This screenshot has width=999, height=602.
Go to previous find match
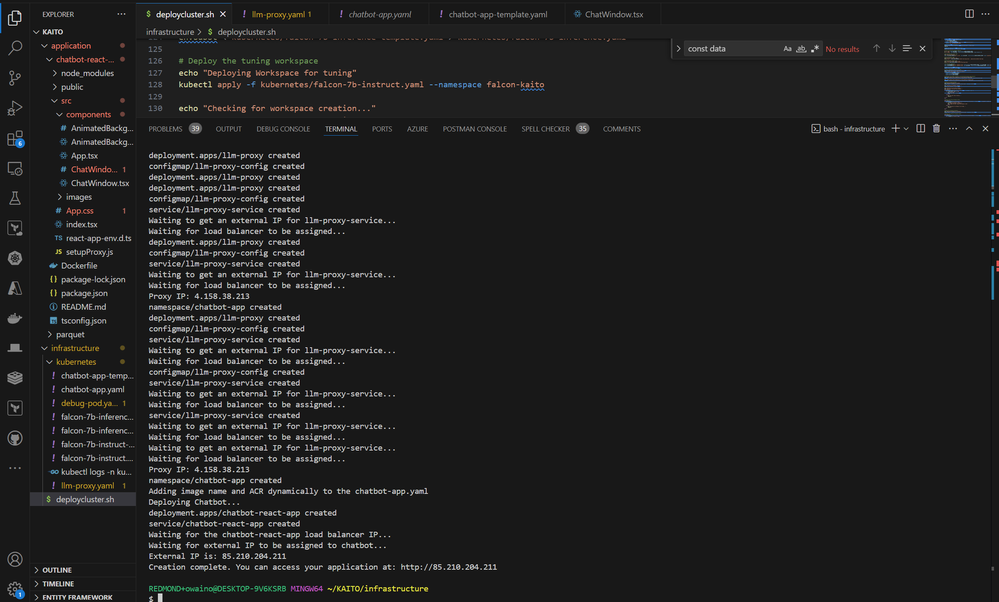(876, 48)
